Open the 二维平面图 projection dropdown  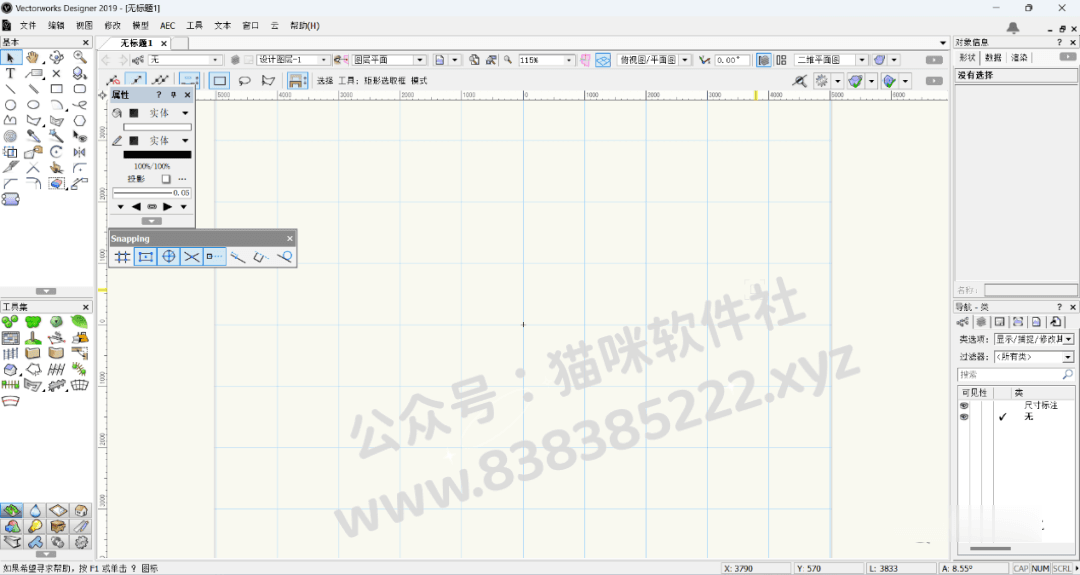tap(831, 60)
